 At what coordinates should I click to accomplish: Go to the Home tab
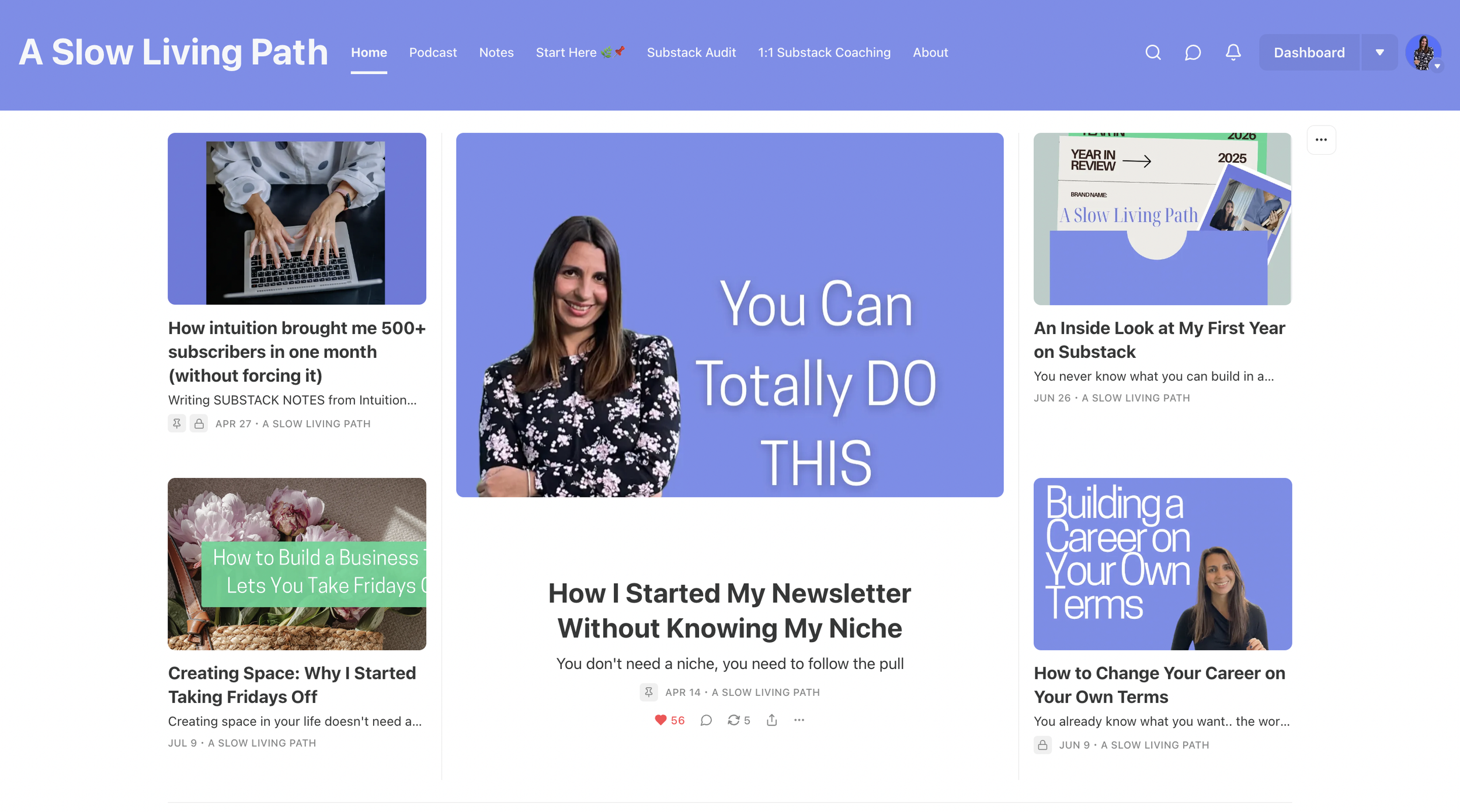(x=369, y=53)
